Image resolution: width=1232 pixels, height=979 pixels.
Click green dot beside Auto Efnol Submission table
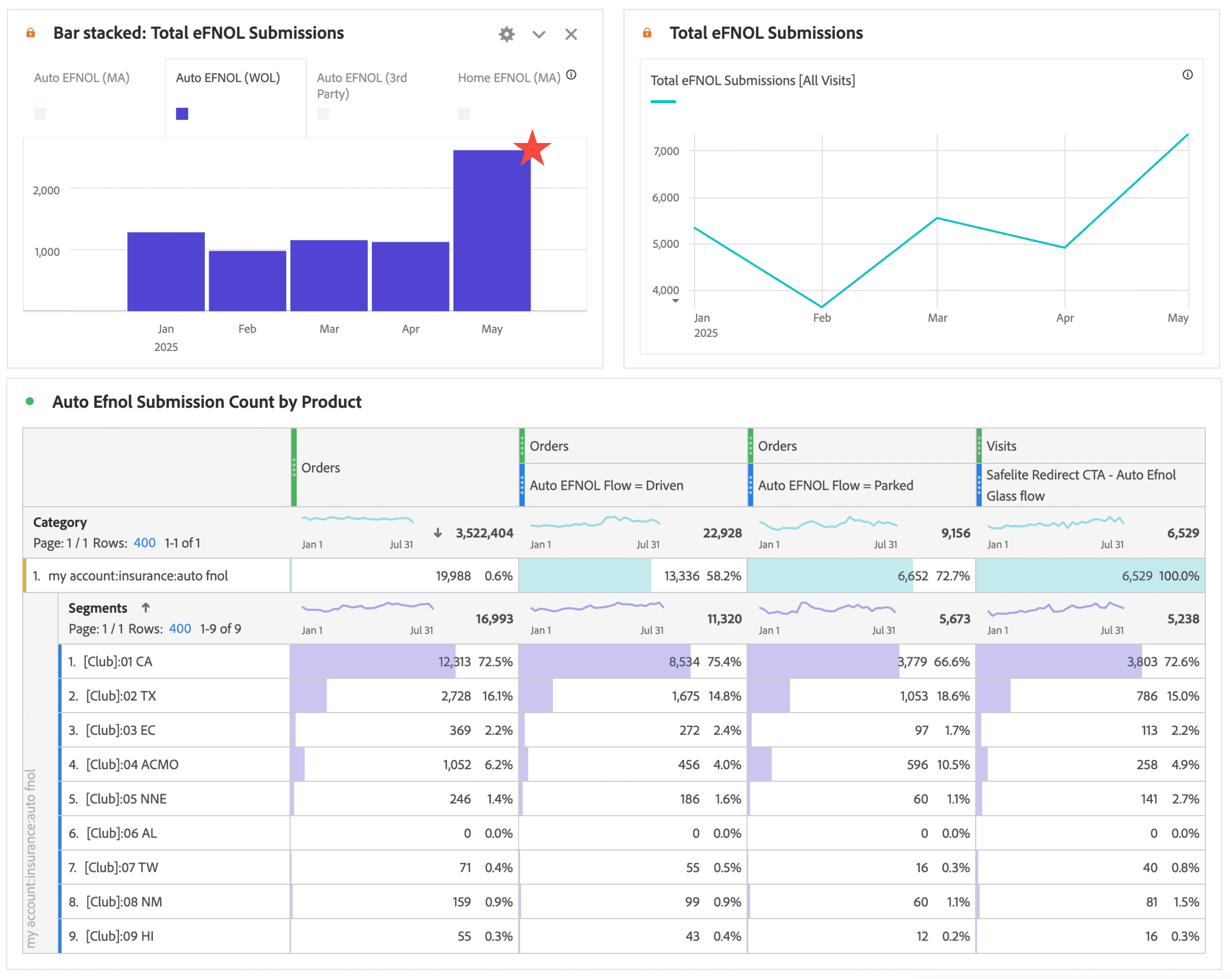30,401
